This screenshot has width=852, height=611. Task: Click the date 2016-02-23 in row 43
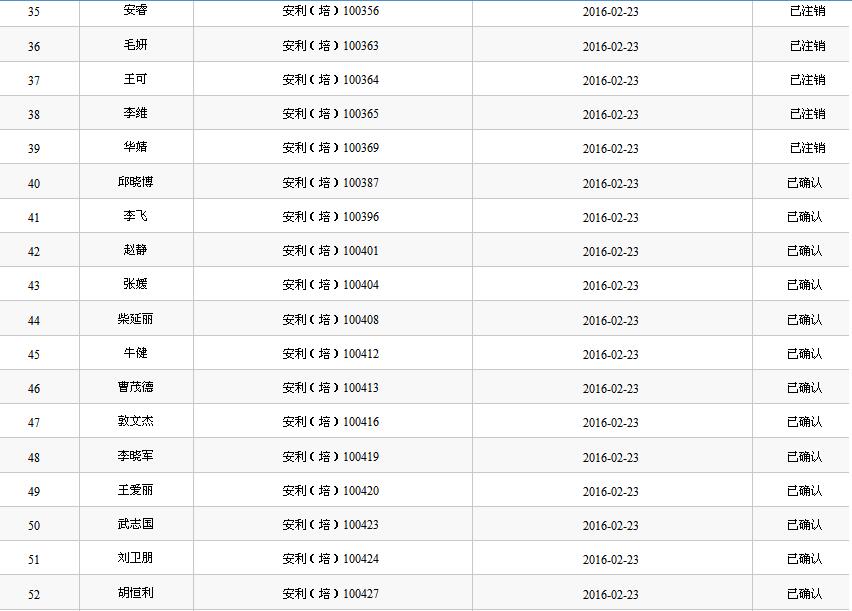click(x=610, y=286)
